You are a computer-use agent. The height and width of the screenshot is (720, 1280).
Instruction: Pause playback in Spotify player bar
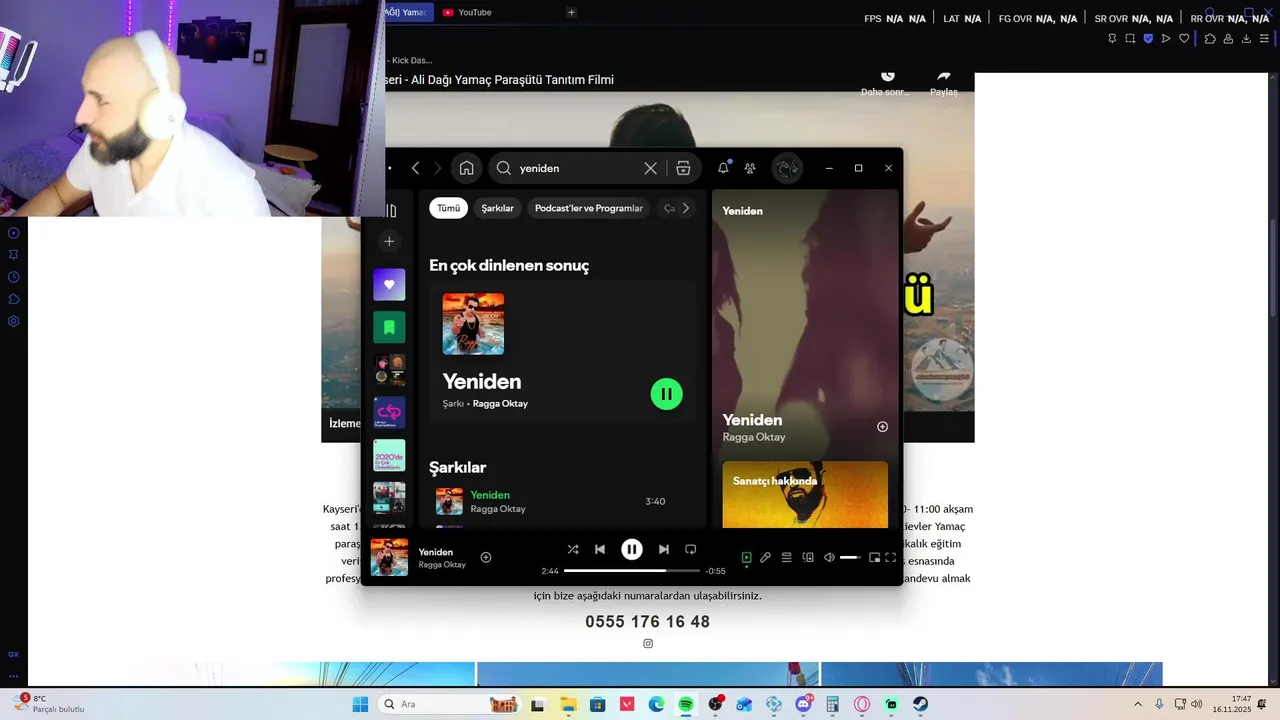click(x=632, y=549)
